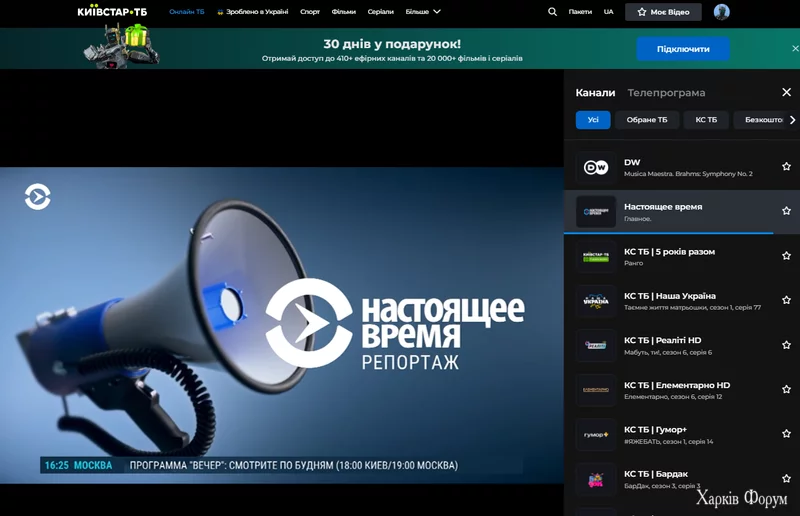
Task: Star the КС ТБ | Гумор+ channel
Action: (x=786, y=434)
